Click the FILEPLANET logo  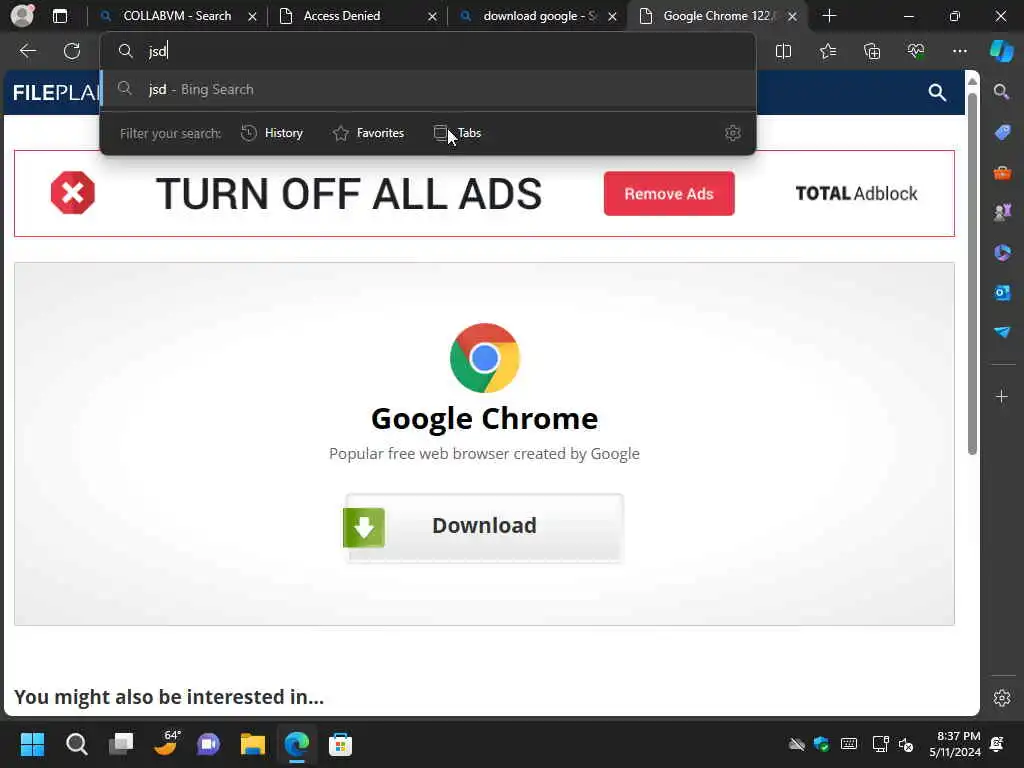(x=57, y=93)
